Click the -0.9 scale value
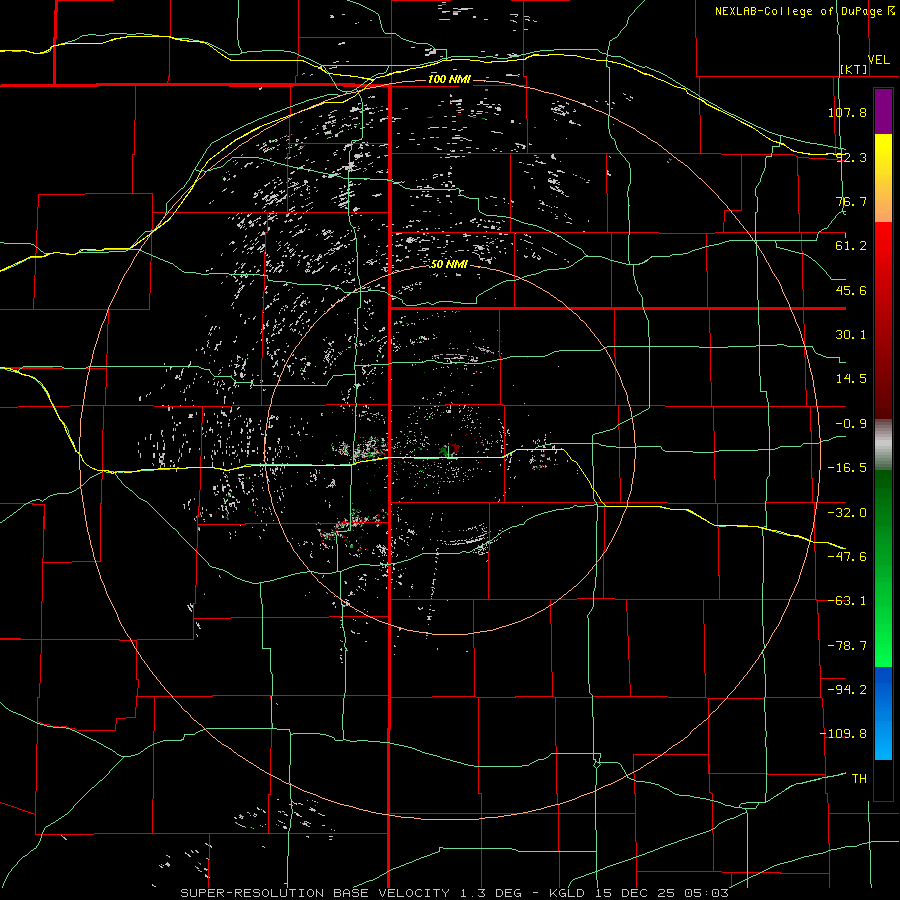Screen dimensions: 900x900 (851, 424)
